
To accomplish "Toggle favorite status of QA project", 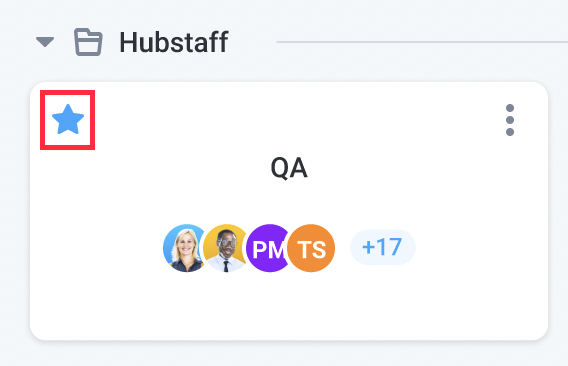I will tap(68, 119).
